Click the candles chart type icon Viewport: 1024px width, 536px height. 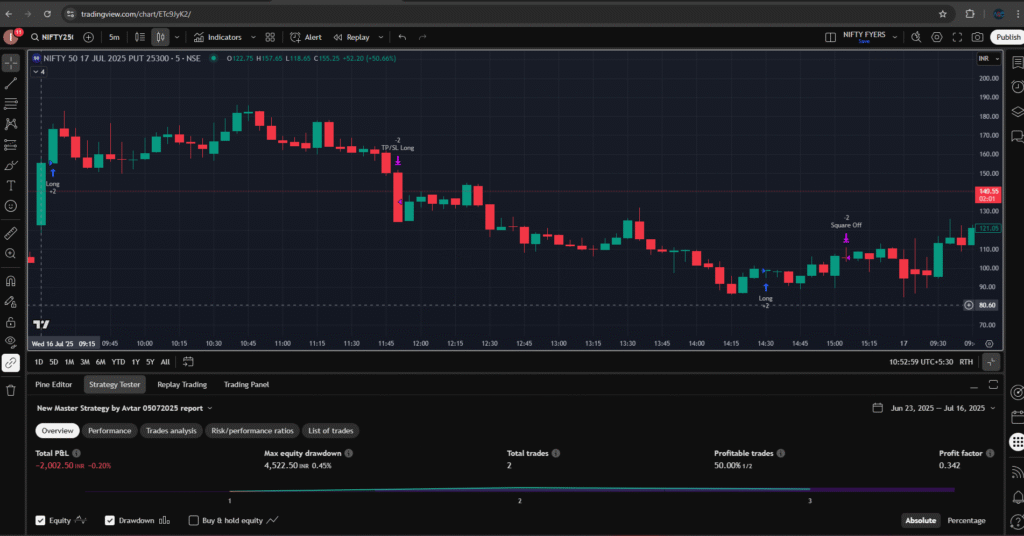[x=160, y=37]
